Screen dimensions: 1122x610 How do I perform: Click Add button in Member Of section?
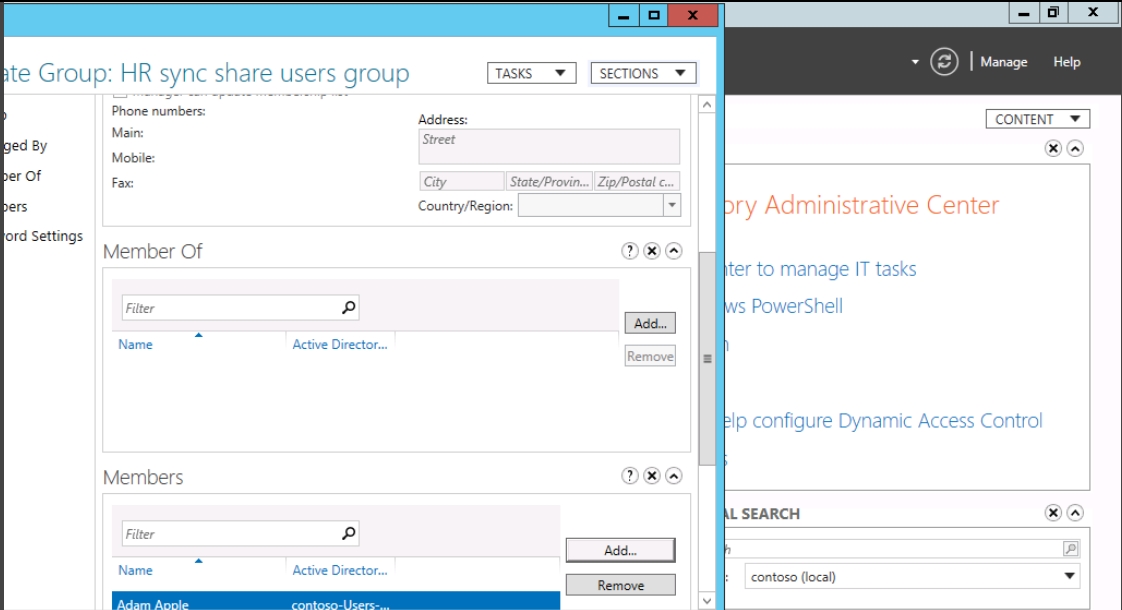pyautogui.click(x=650, y=323)
